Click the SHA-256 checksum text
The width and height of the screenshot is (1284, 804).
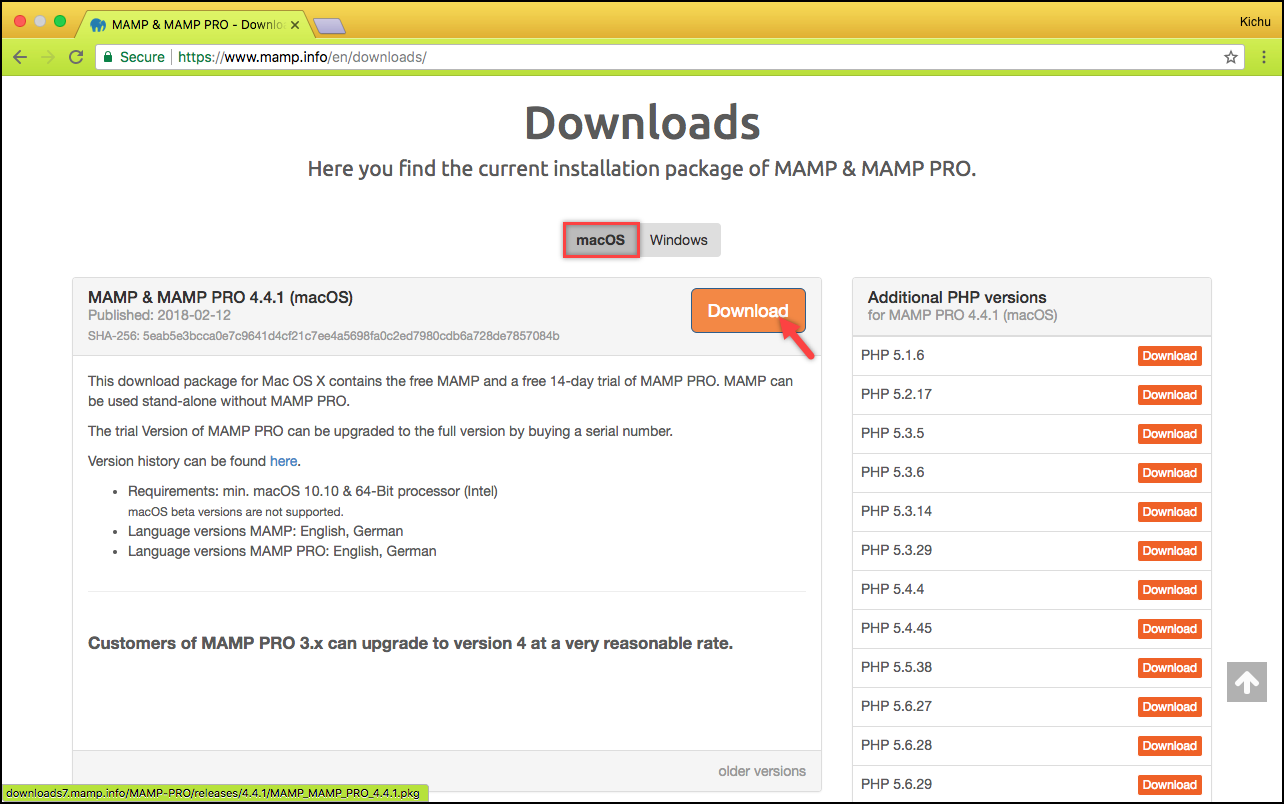click(x=324, y=336)
